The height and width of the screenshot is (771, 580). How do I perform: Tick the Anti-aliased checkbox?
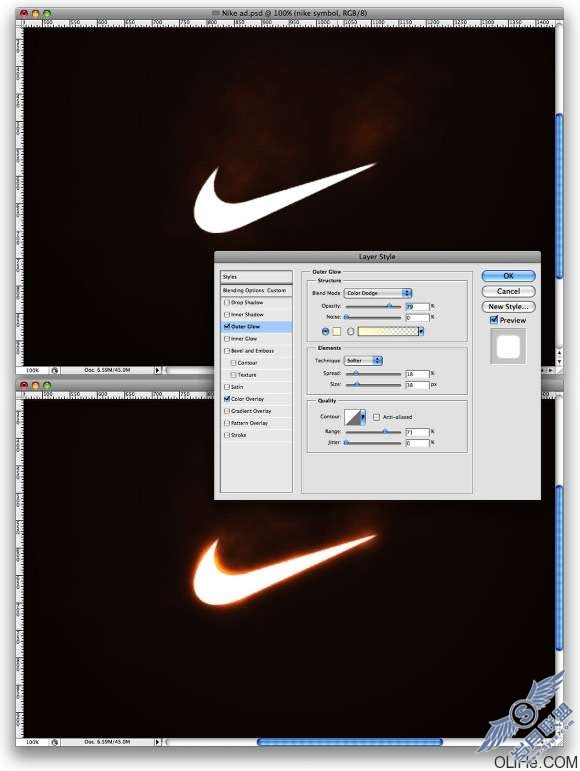377,417
